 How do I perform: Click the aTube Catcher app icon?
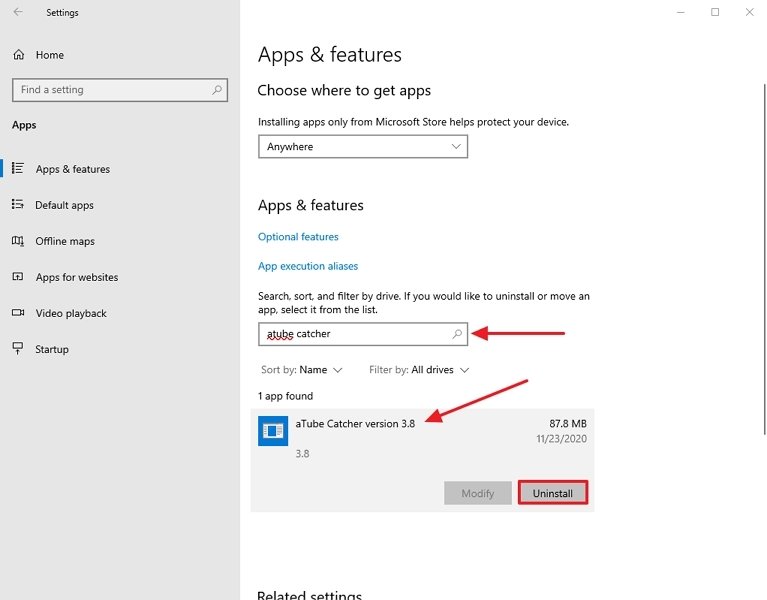tap(273, 431)
